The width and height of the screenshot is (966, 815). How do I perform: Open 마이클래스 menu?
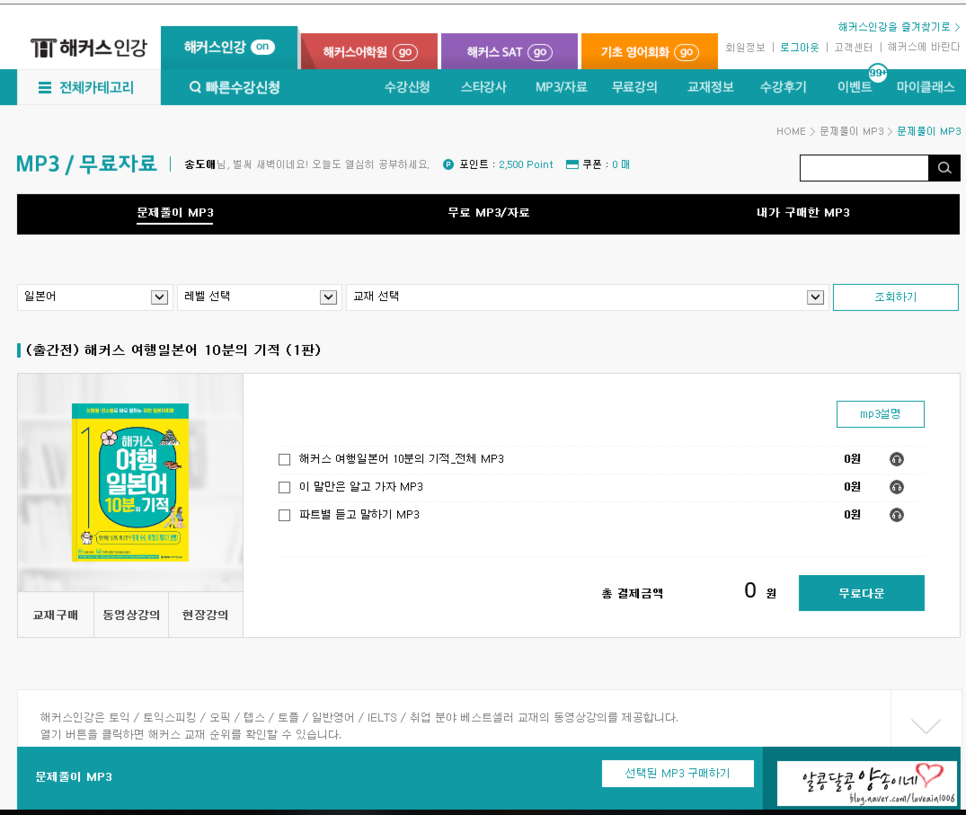point(925,87)
